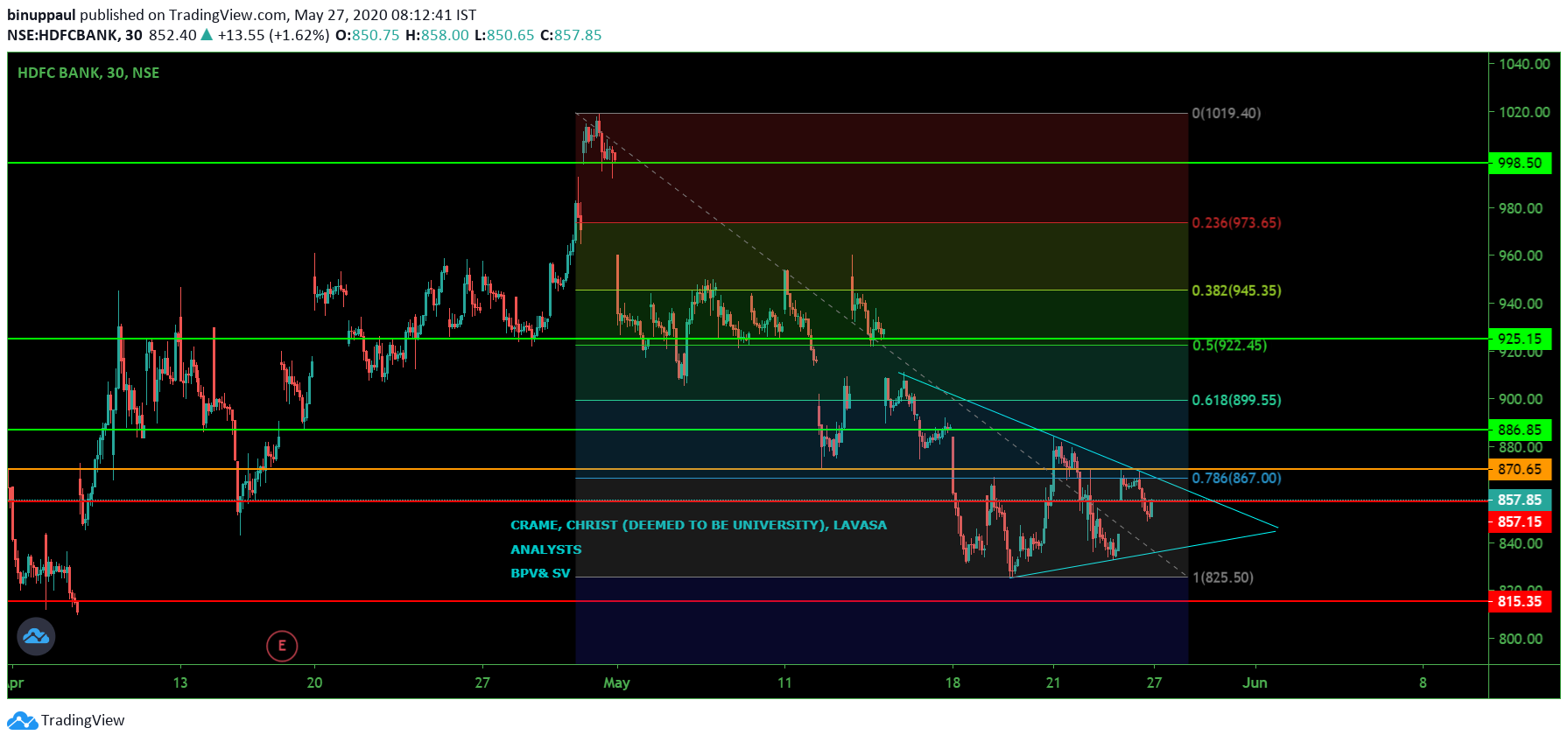1568x742 pixels.
Task: Click the CRAME, CHRIST university text annotation
Action: tap(699, 525)
